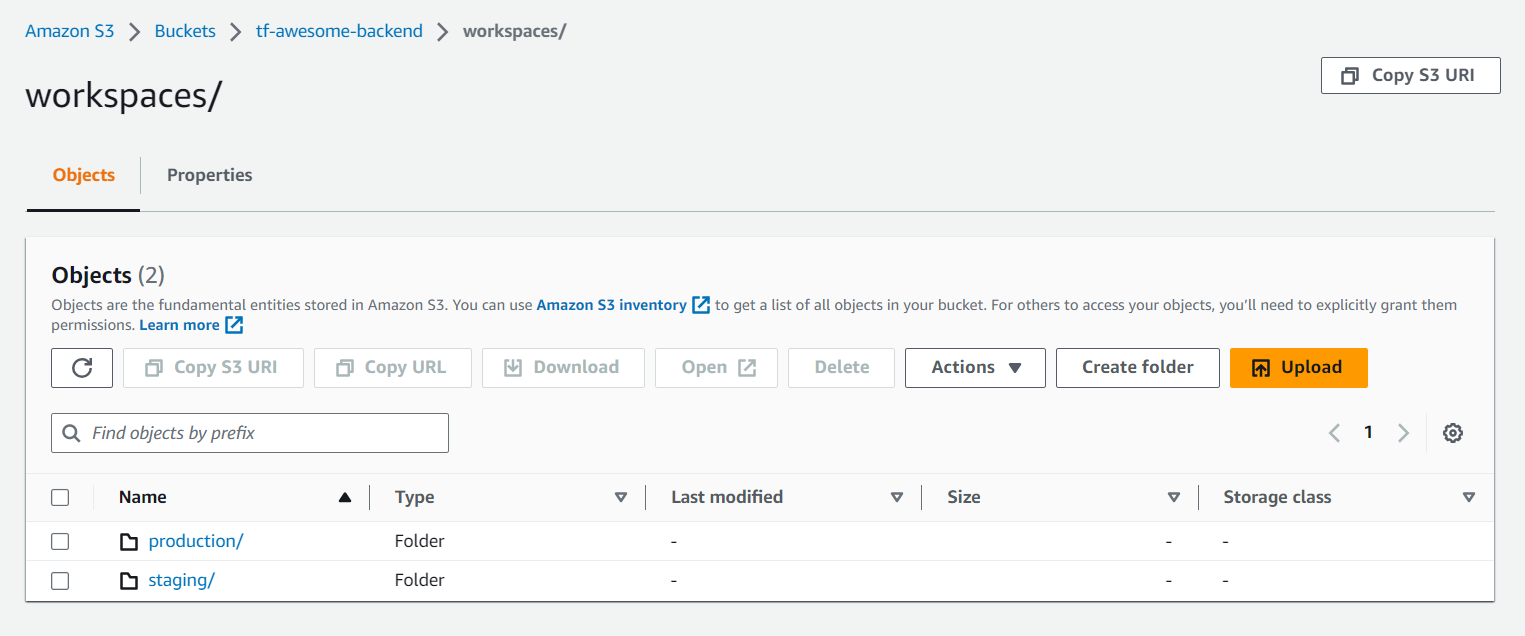Click the external link icon after Amazon S3 inventory
Image resolution: width=1525 pixels, height=636 pixels.
click(x=701, y=305)
